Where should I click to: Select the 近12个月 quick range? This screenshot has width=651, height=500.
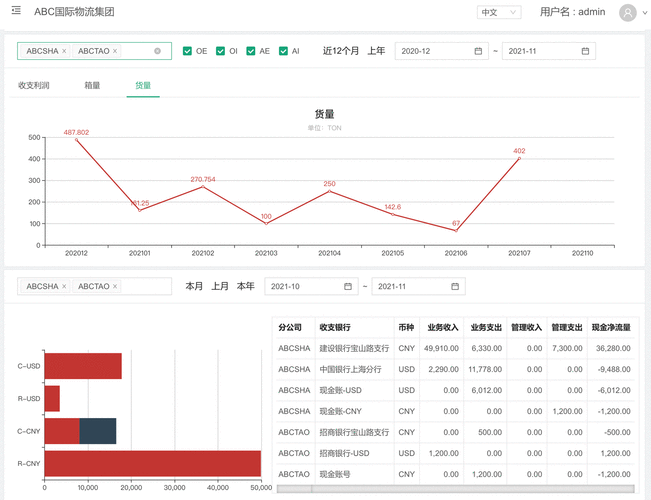340,51
